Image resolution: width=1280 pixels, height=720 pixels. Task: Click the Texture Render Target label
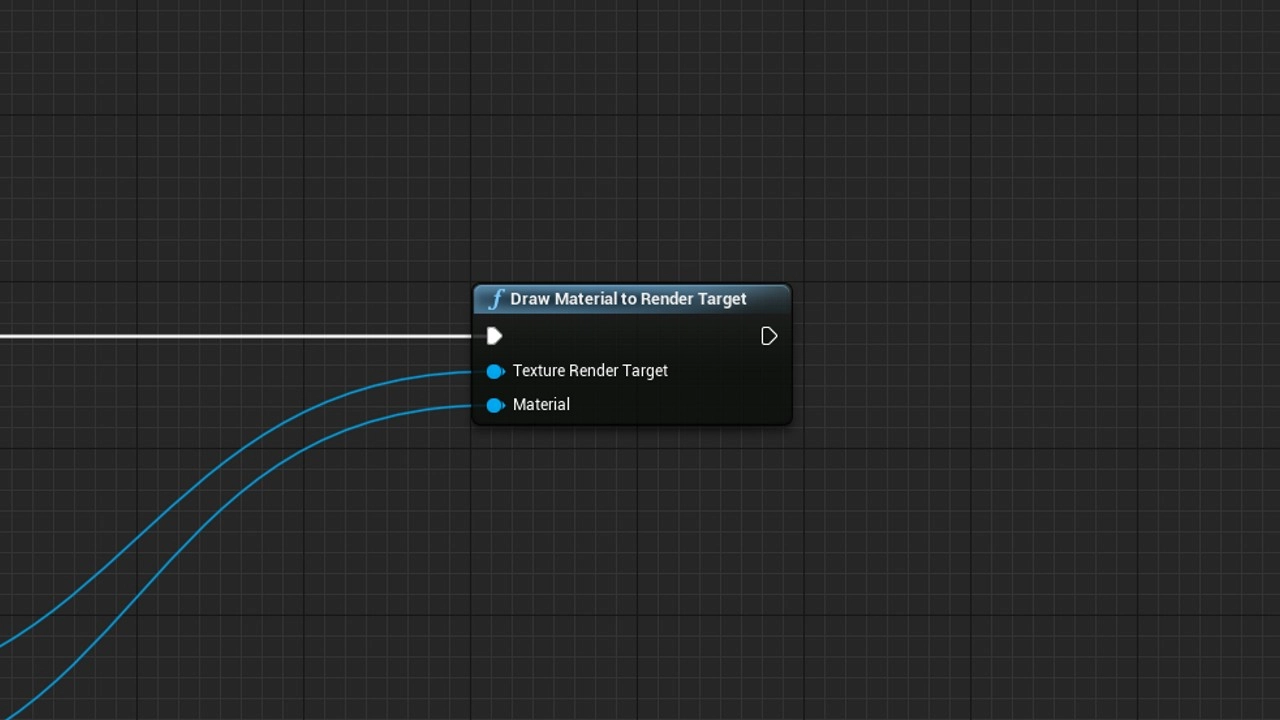pyautogui.click(x=590, y=371)
